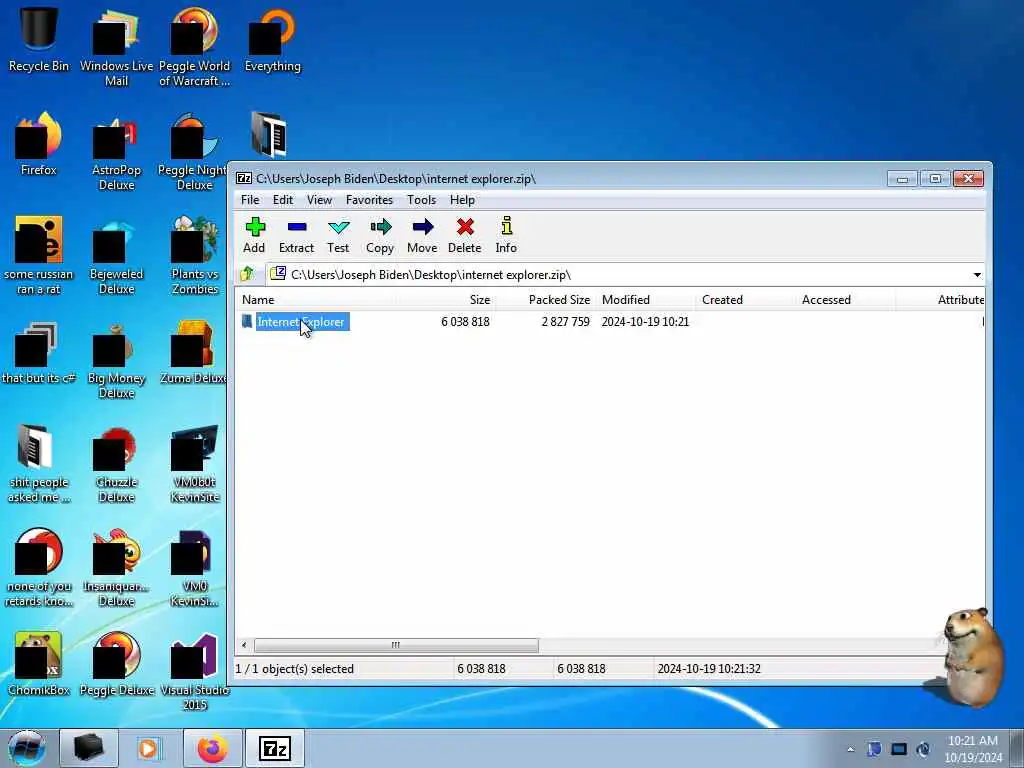This screenshot has width=1024, height=768.
Task: Show hidden system tray icons arrow
Action: (850, 749)
